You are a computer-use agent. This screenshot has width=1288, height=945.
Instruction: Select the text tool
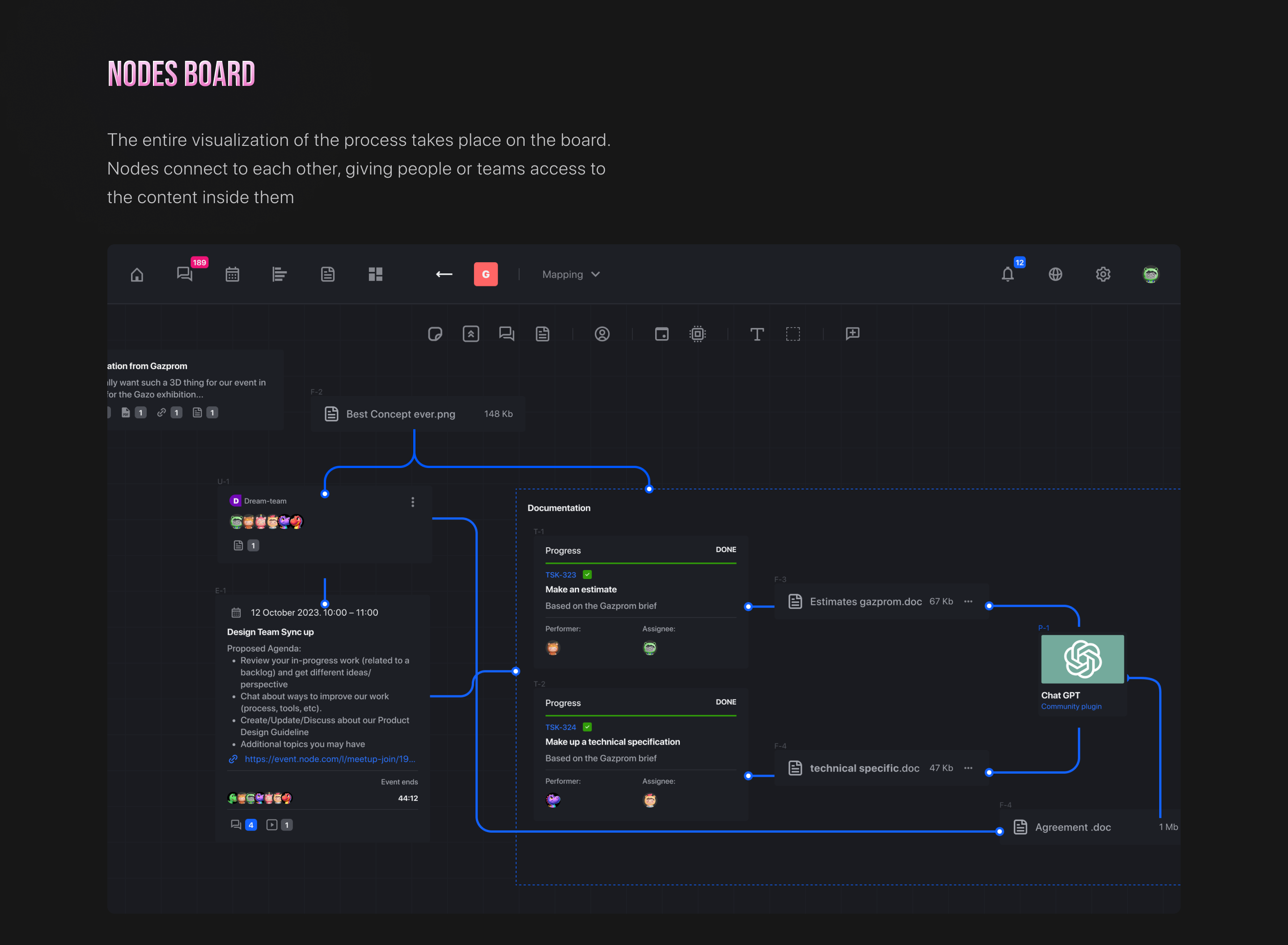tap(757, 334)
